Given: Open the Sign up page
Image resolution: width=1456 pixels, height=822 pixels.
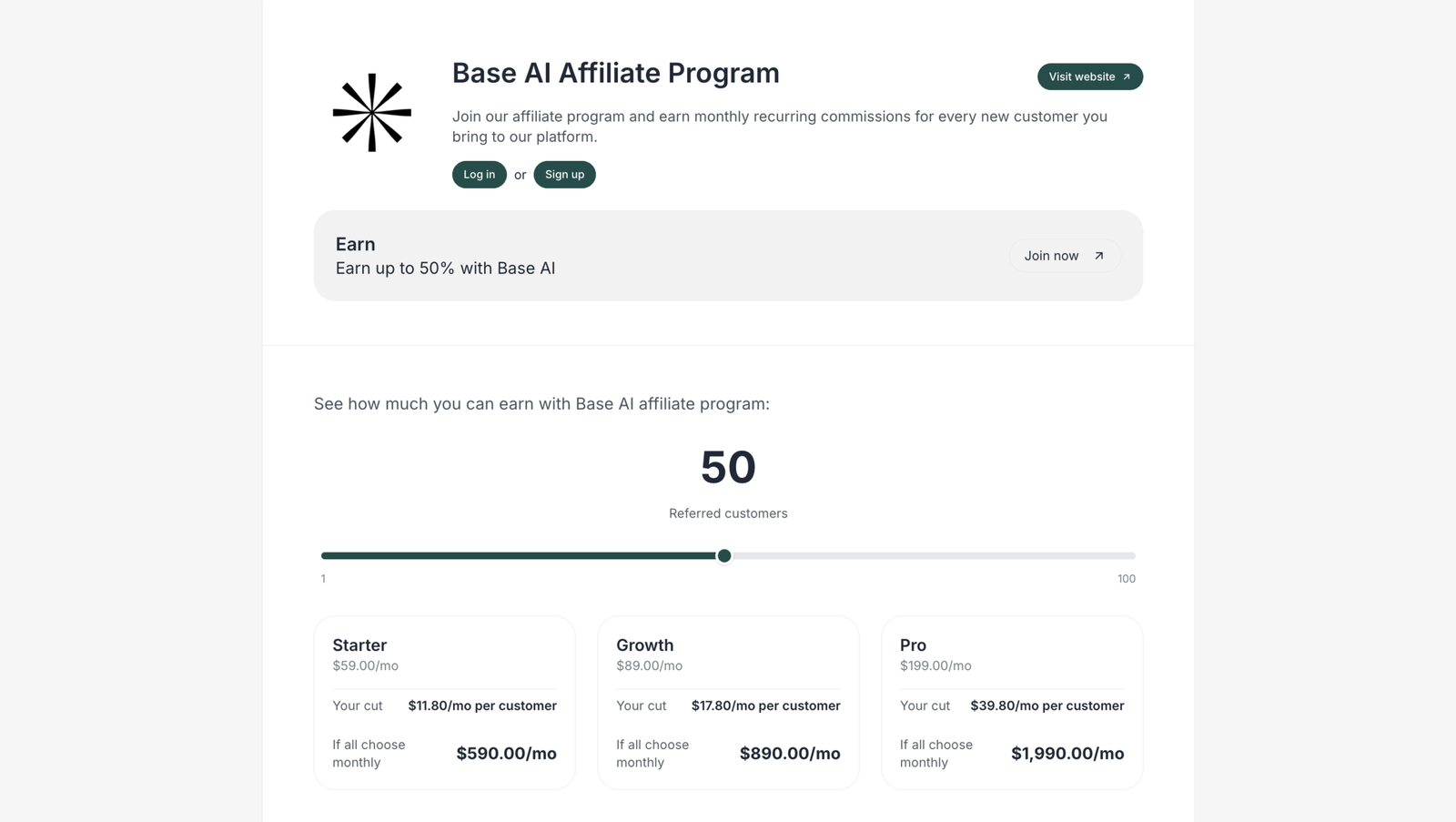Looking at the screenshot, I should click(x=564, y=174).
